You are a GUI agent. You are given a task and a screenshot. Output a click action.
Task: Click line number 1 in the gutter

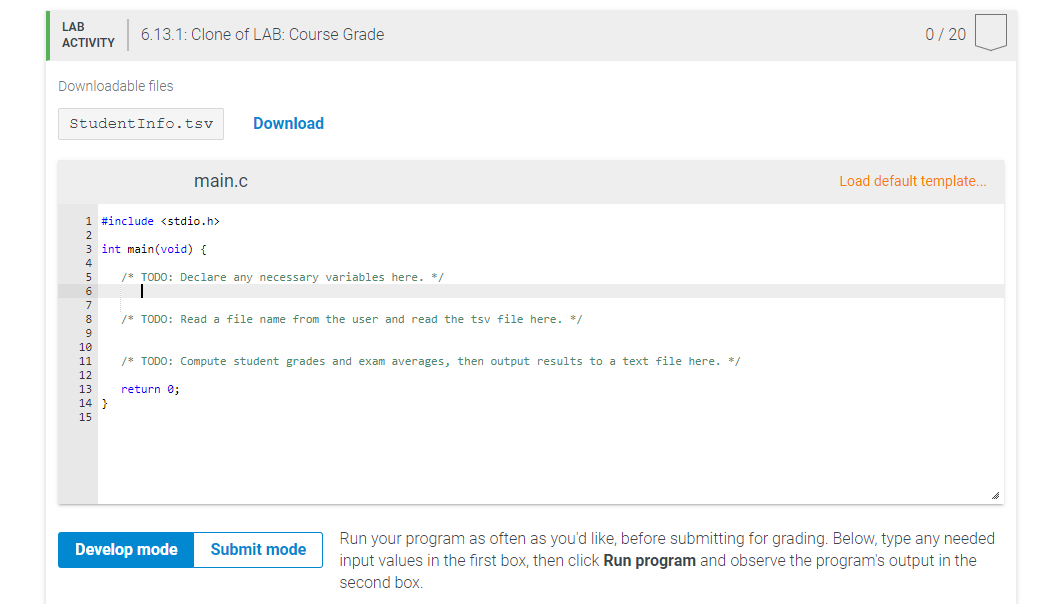pos(88,221)
